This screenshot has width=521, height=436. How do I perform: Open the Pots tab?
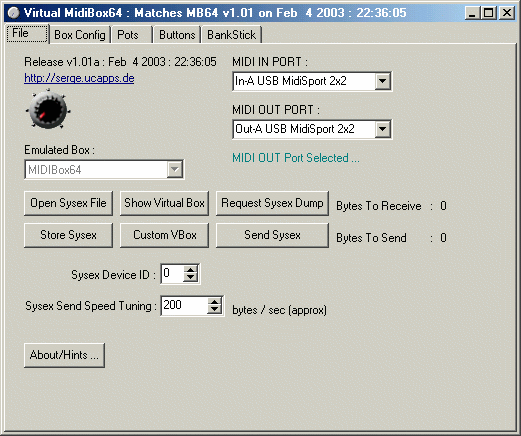click(x=131, y=35)
